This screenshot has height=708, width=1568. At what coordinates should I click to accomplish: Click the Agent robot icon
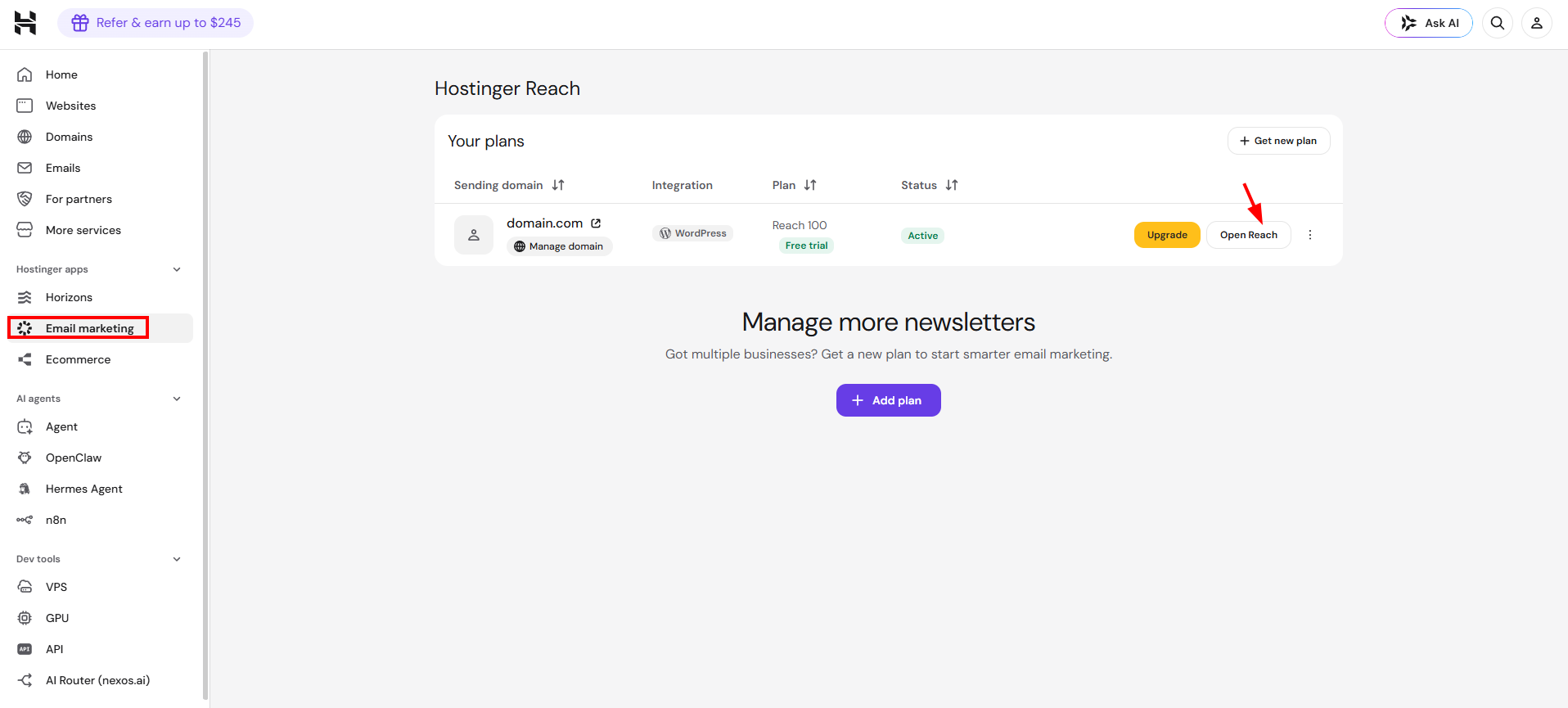[25, 426]
